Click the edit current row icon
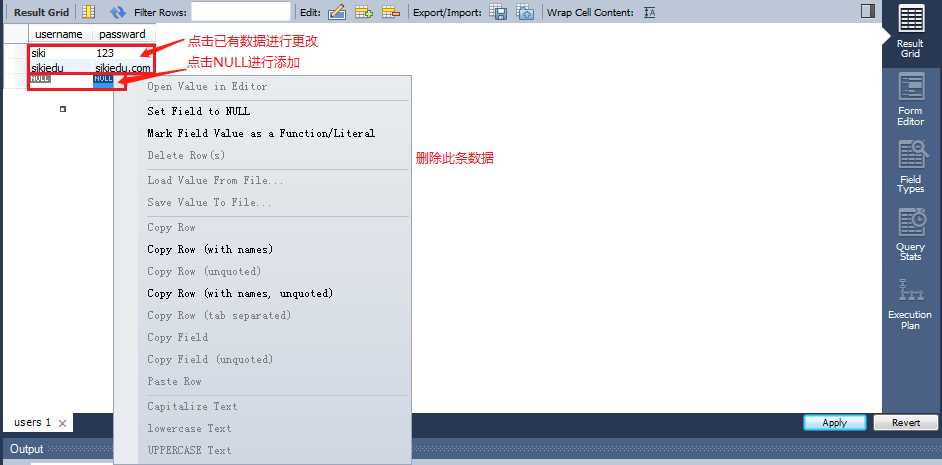This screenshot has width=942, height=465. 337,12
